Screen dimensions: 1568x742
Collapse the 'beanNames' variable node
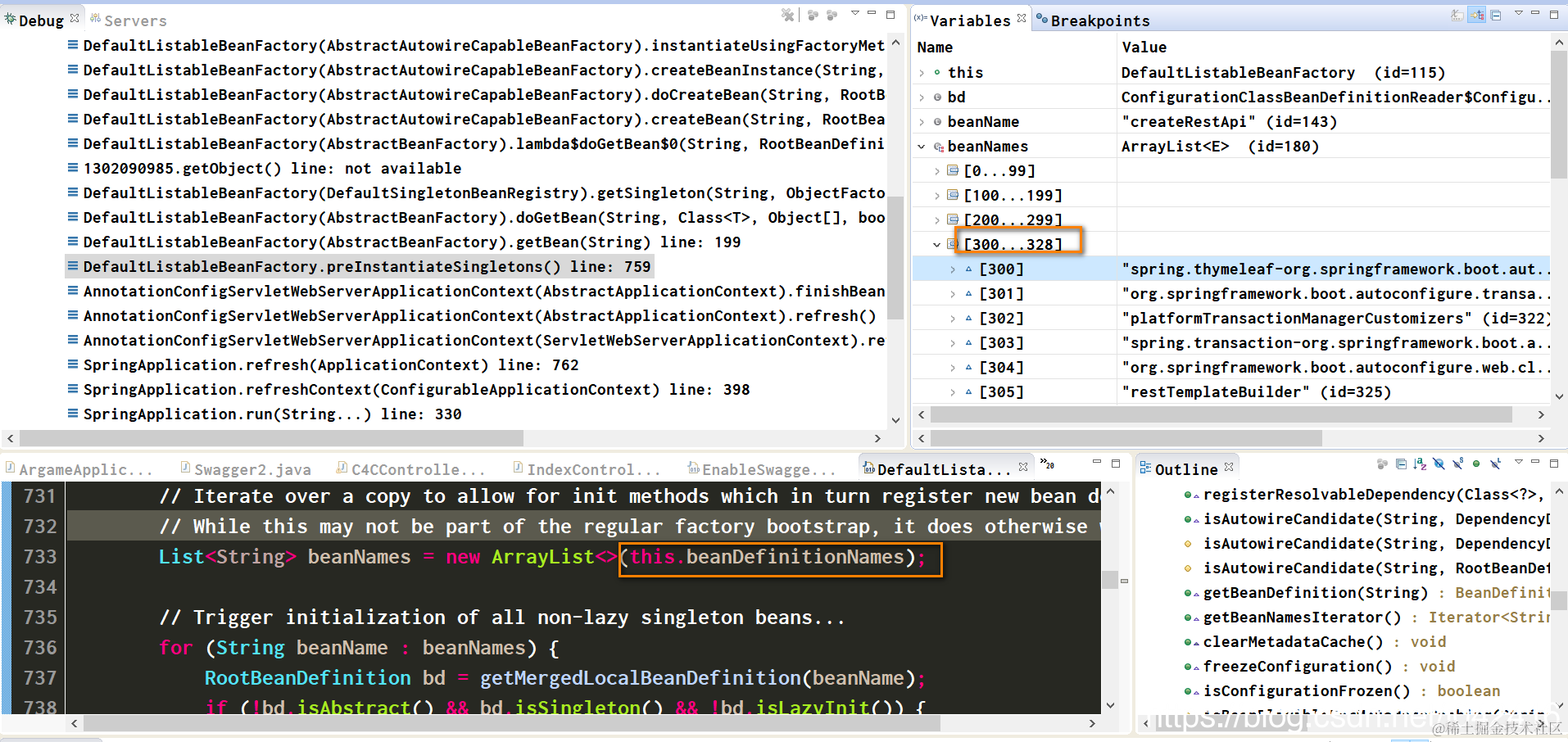(922, 147)
